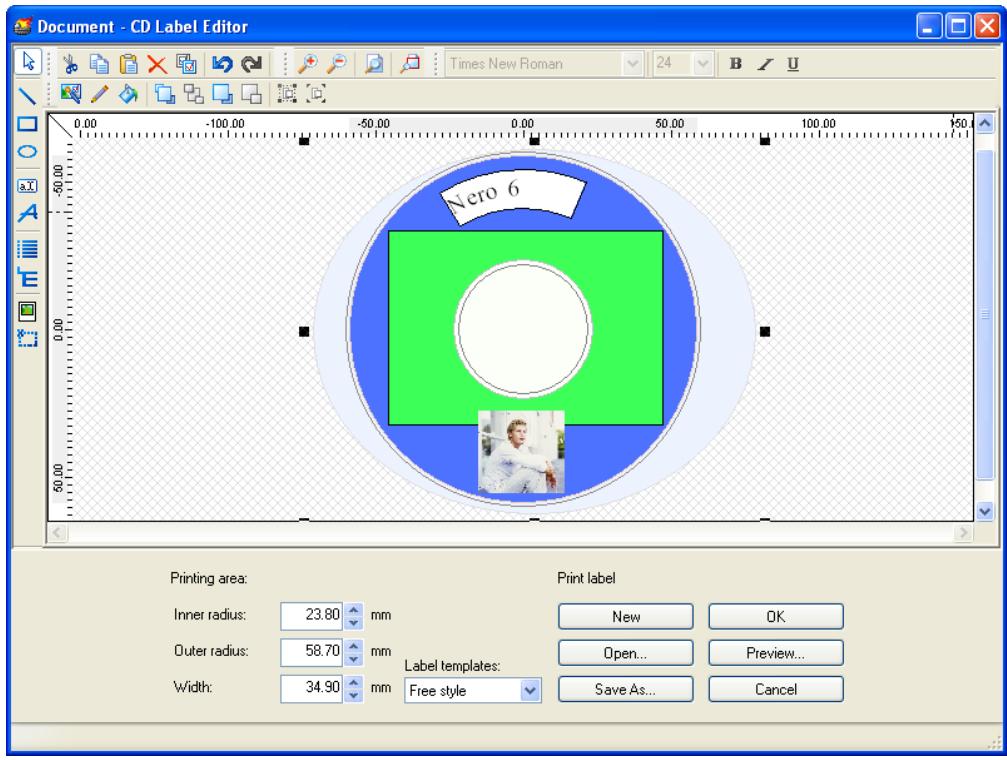This screenshot has height=760, width=1007.
Task: Click the vertical scrollbar up arrow
Action: pyautogui.click(x=985, y=123)
